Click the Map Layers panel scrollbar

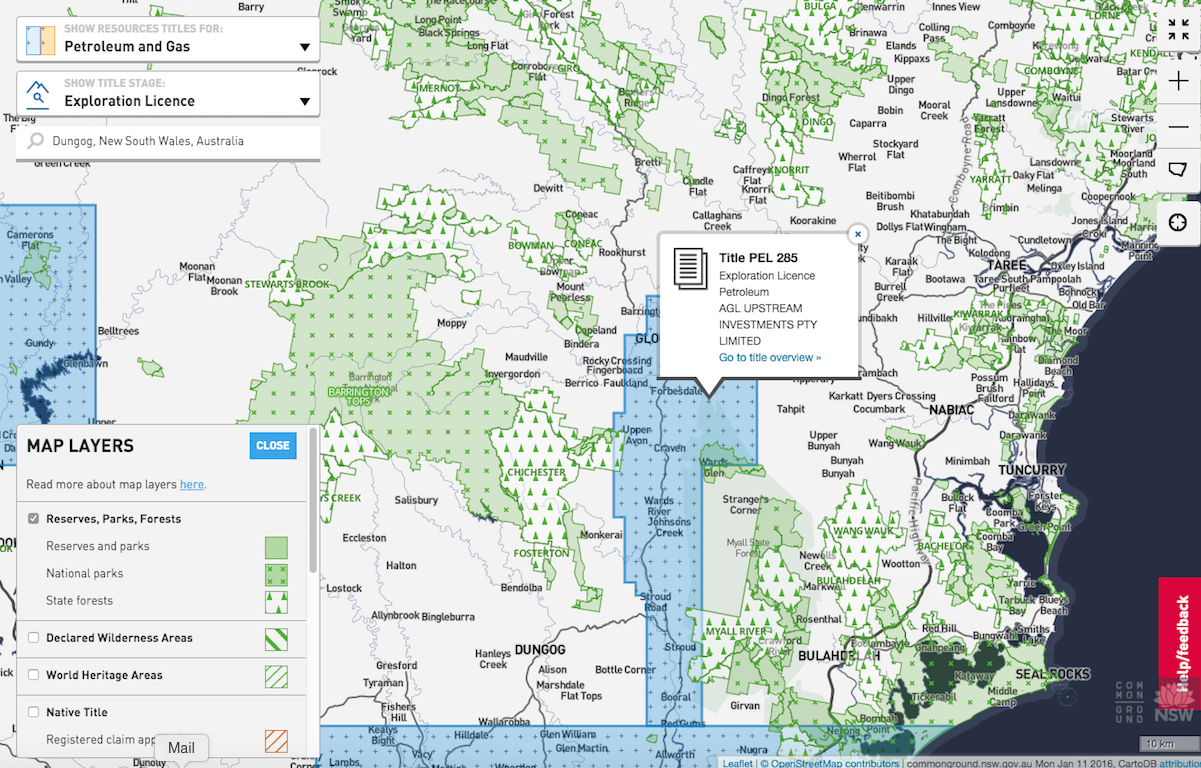tap(313, 500)
